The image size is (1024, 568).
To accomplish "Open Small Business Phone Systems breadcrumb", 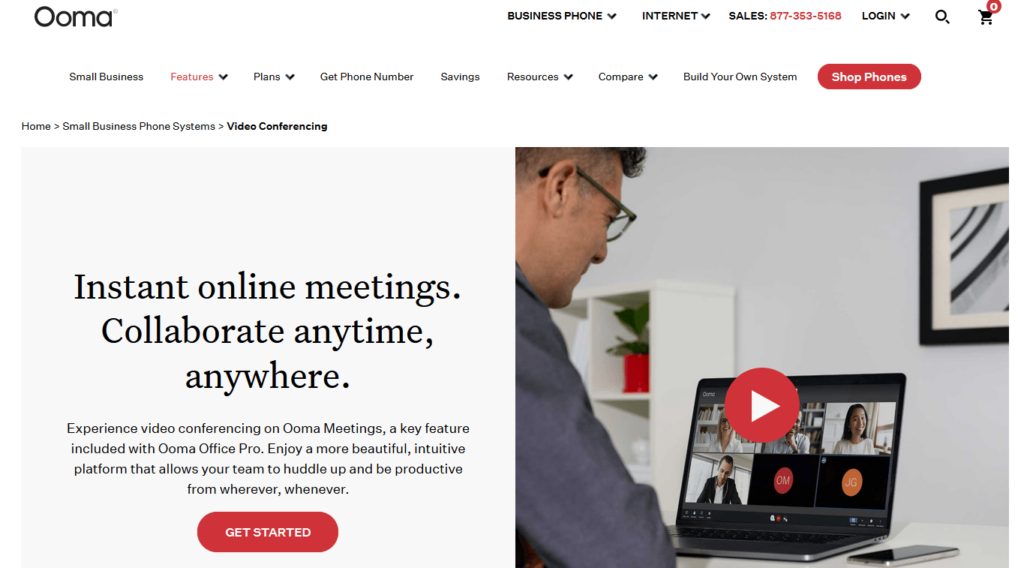I will coord(138,127).
